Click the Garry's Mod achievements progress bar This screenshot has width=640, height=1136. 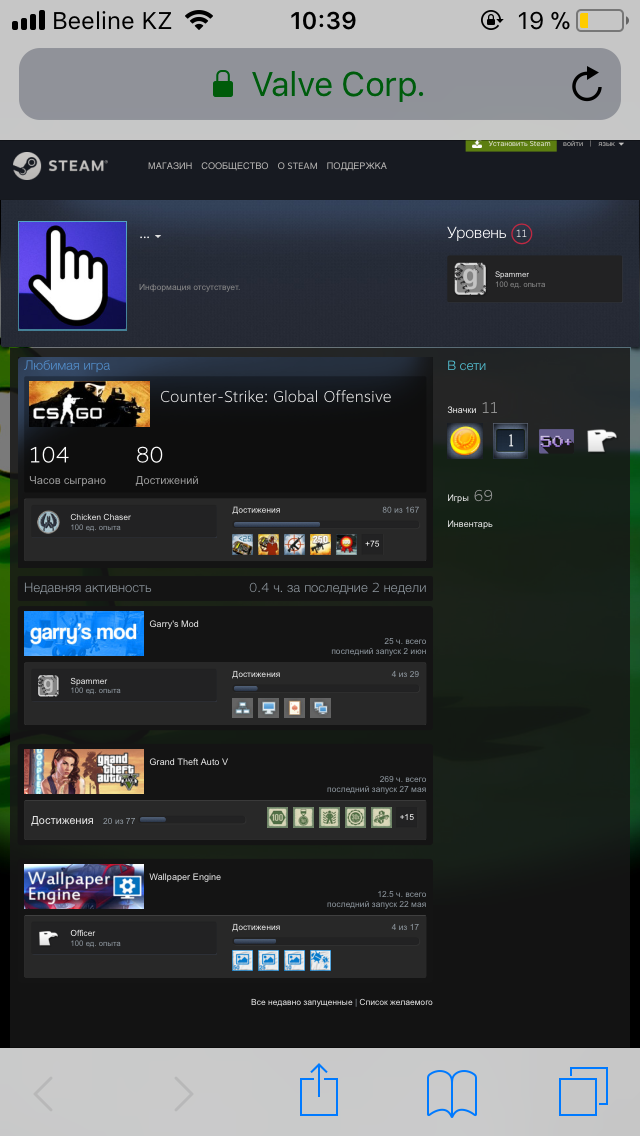click(x=325, y=688)
